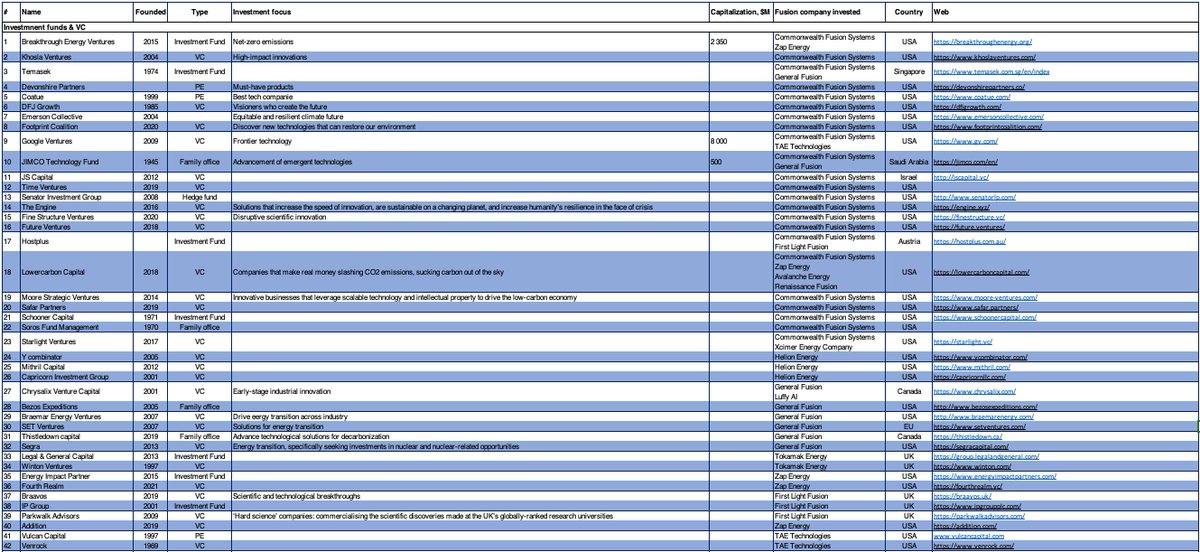Open the gv.com link for Google Ventures
Screen dimensions: 1200x552
point(963,142)
